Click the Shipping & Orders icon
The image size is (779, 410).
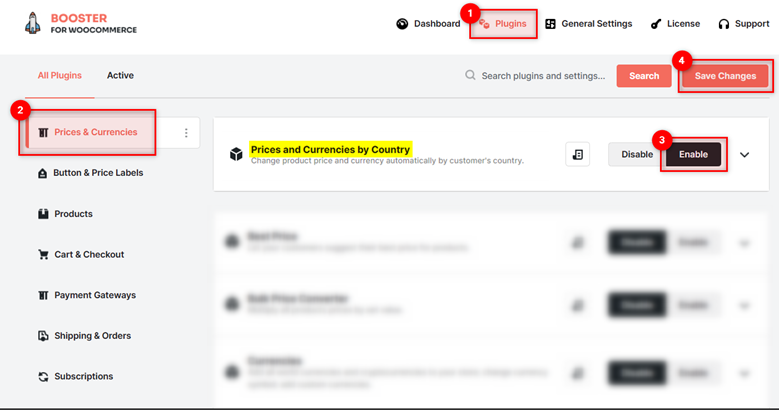click(x=43, y=336)
